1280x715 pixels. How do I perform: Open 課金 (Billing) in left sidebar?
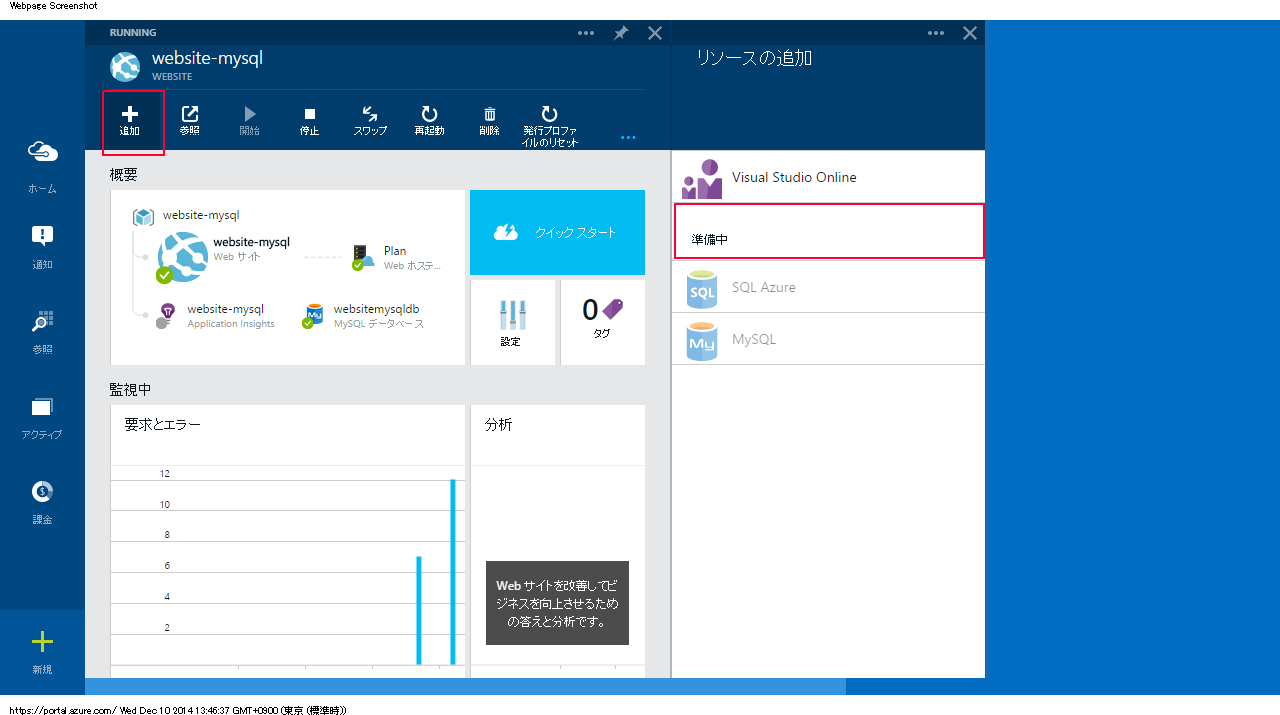tap(42, 492)
